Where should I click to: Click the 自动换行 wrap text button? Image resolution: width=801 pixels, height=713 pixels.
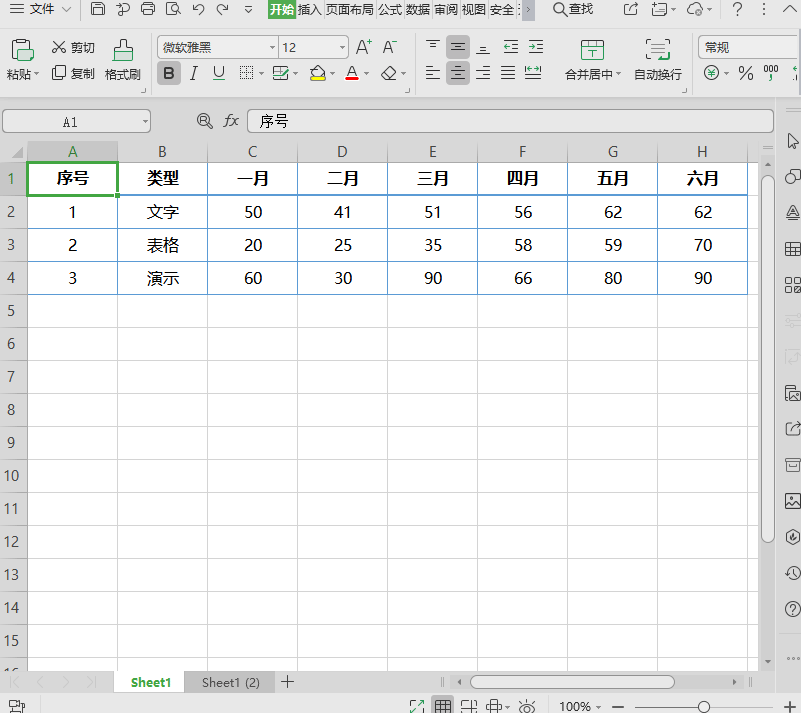pos(657,60)
